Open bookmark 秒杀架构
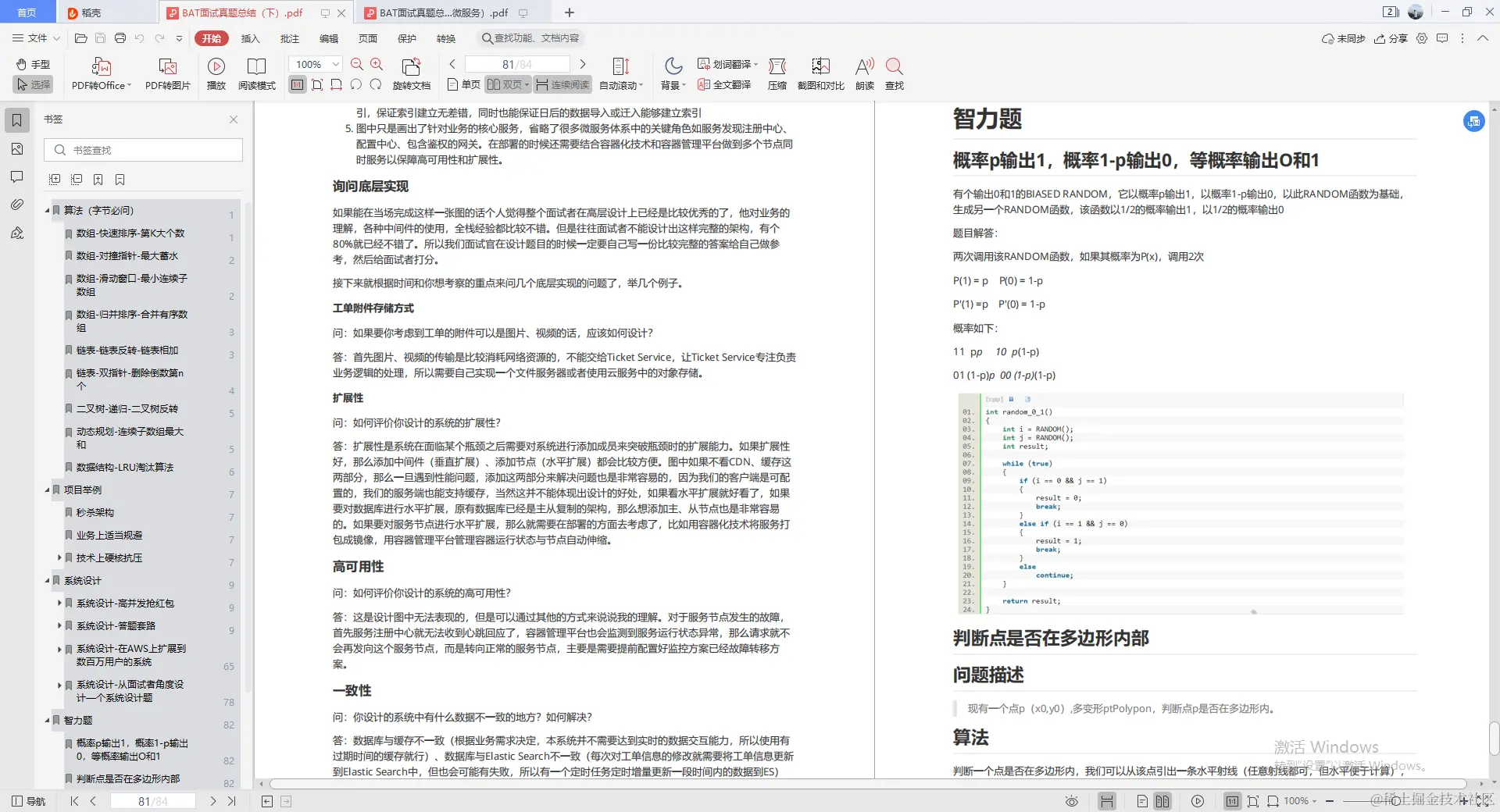The width and height of the screenshot is (1500, 812). coord(95,512)
